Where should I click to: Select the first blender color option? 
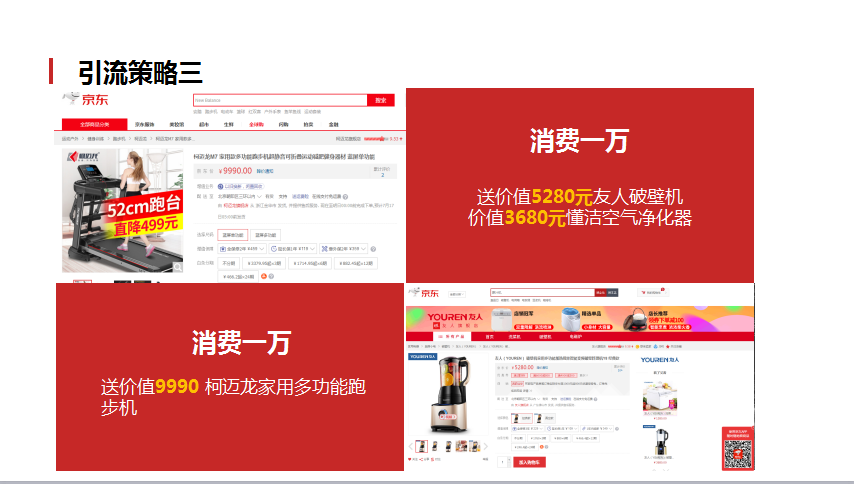coord(522,419)
